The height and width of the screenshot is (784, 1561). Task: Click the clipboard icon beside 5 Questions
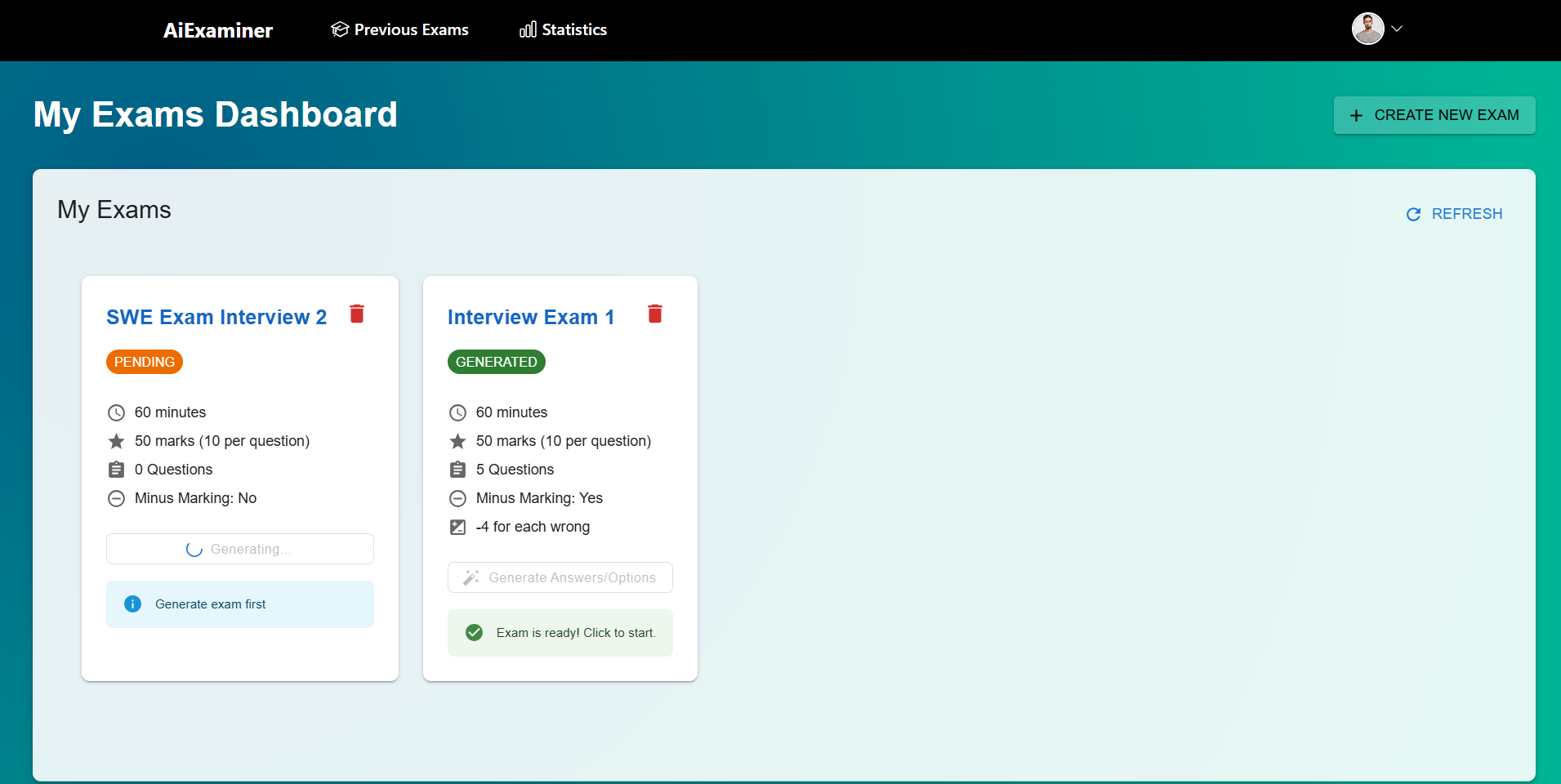pos(458,470)
